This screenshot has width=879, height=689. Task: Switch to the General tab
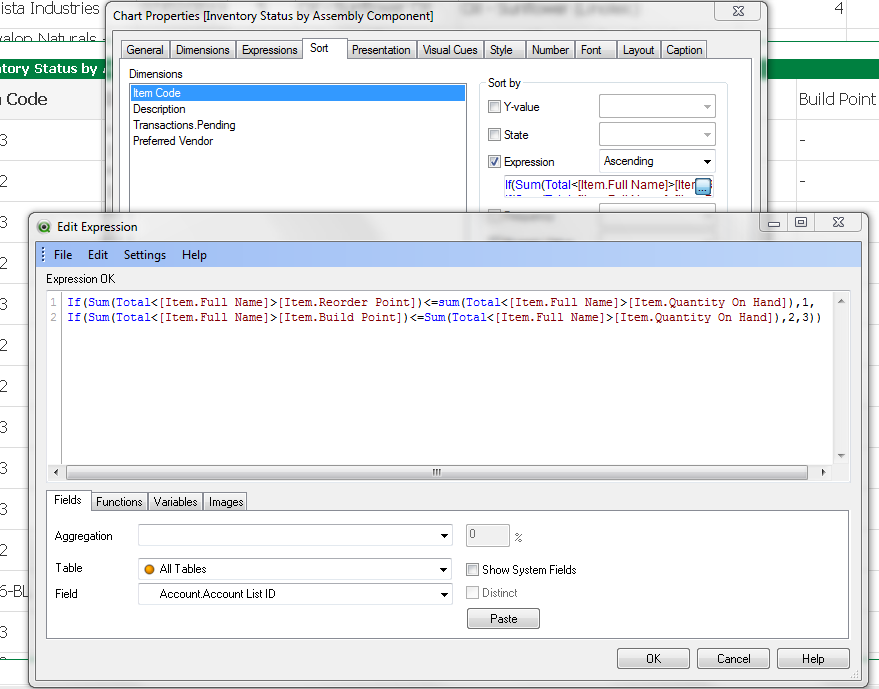(x=145, y=50)
